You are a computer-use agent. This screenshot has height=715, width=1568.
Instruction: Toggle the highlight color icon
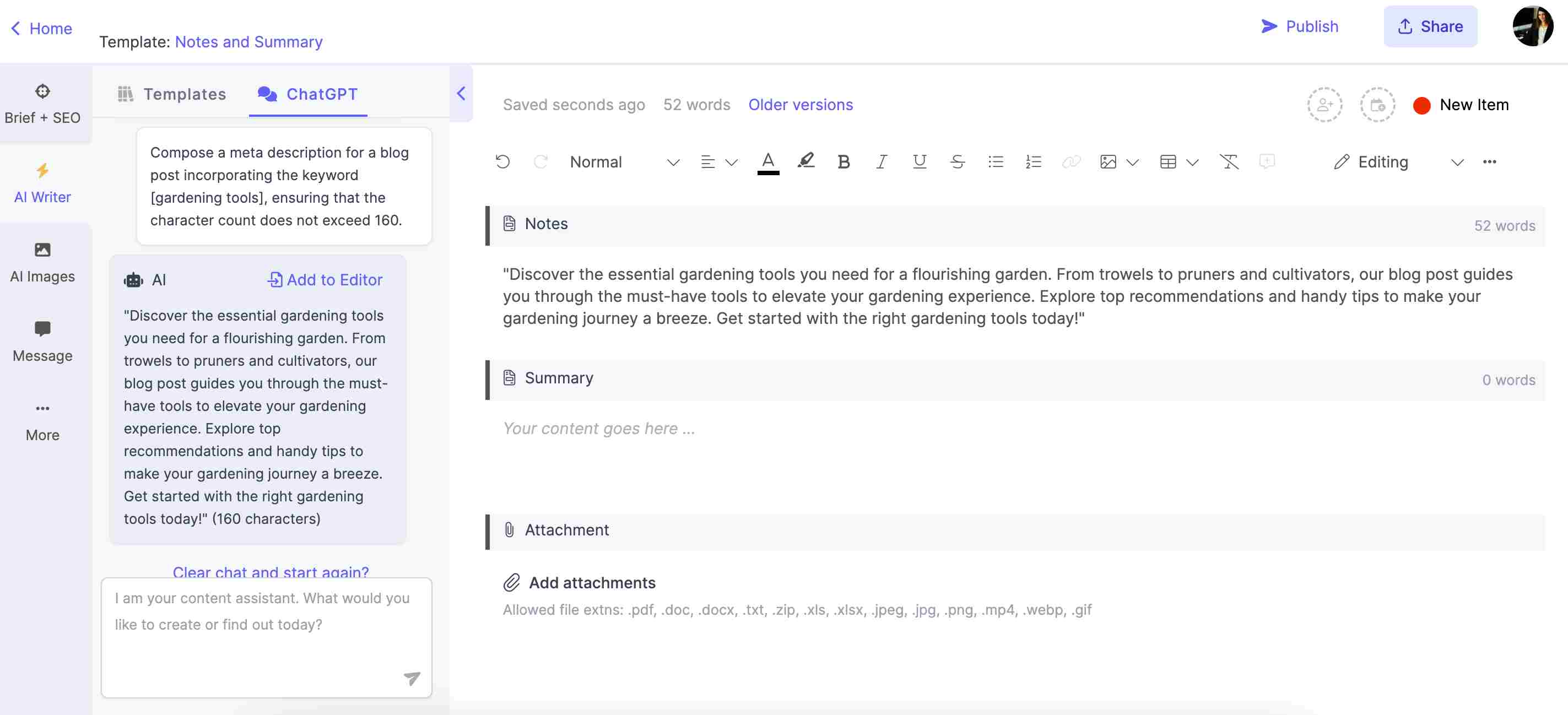806,161
